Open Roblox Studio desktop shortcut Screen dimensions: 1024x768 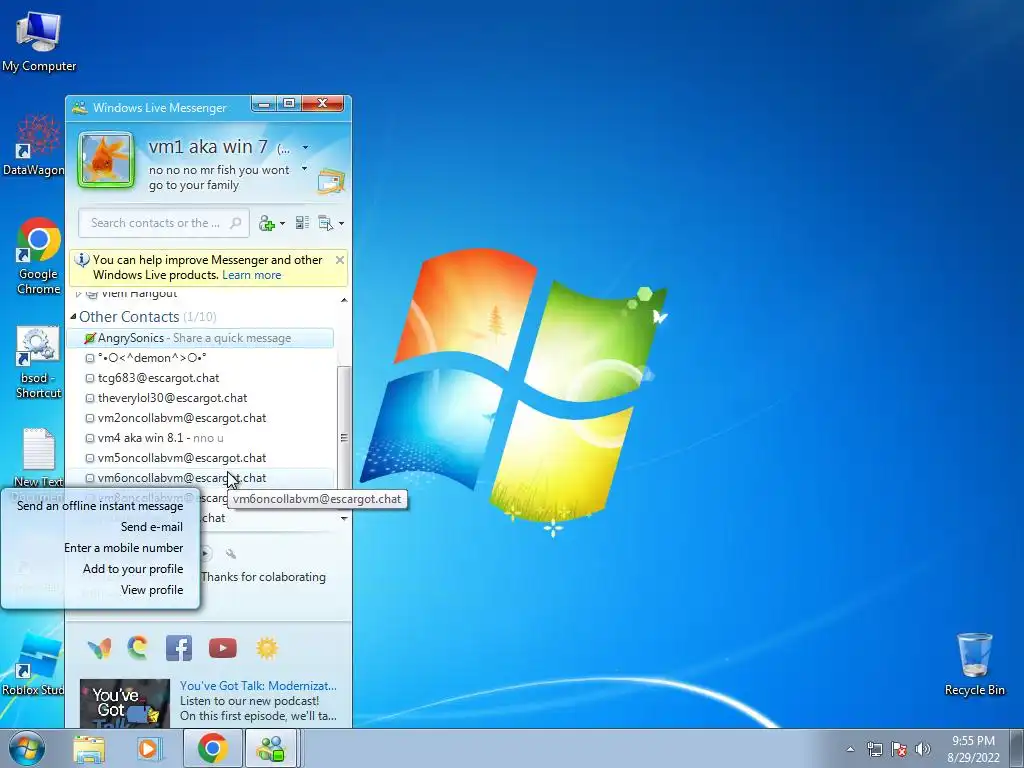coord(33,664)
